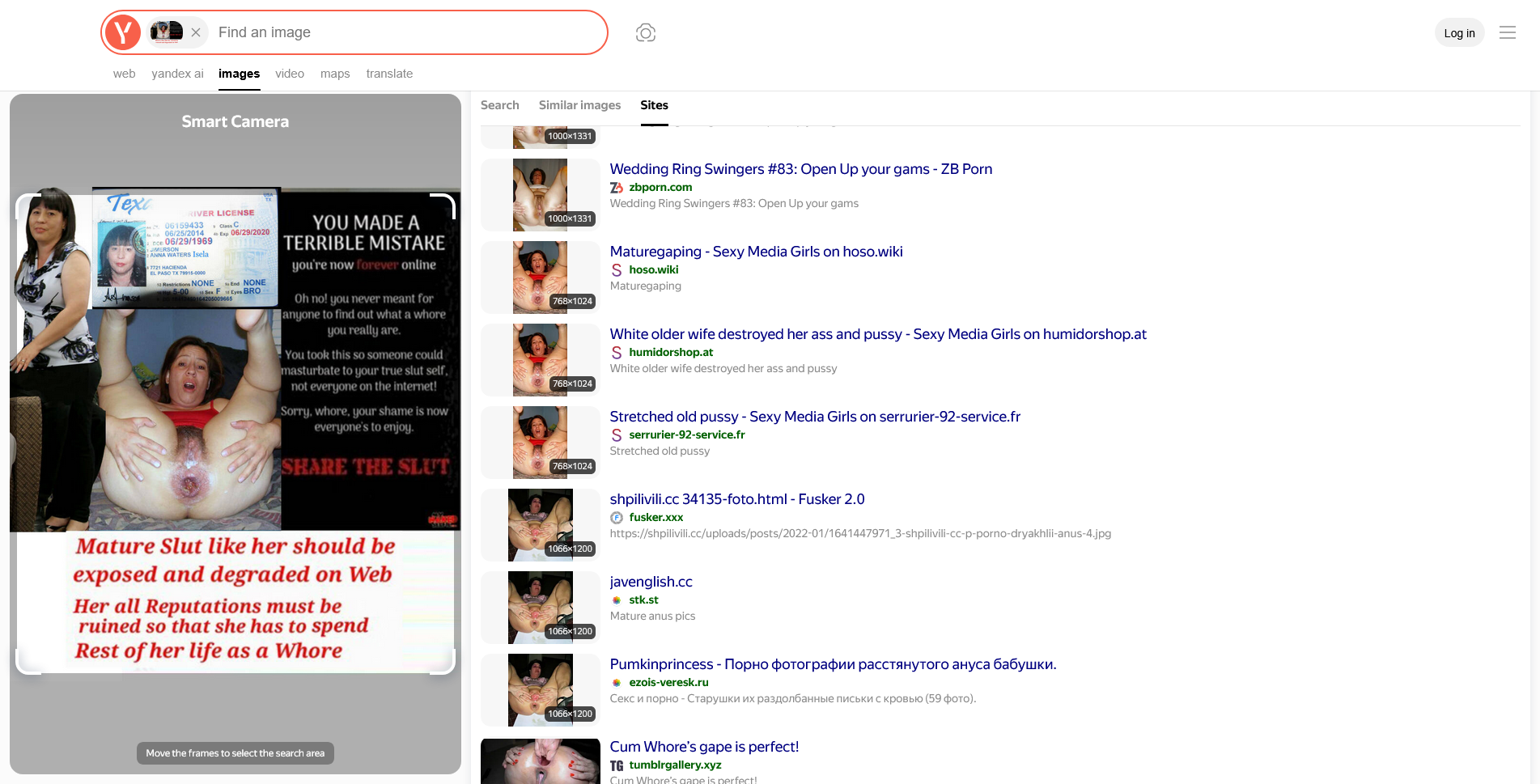The height and width of the screenshot is (784, 1540).
Task: Open the maps tab
Action: tap(335, 74)
